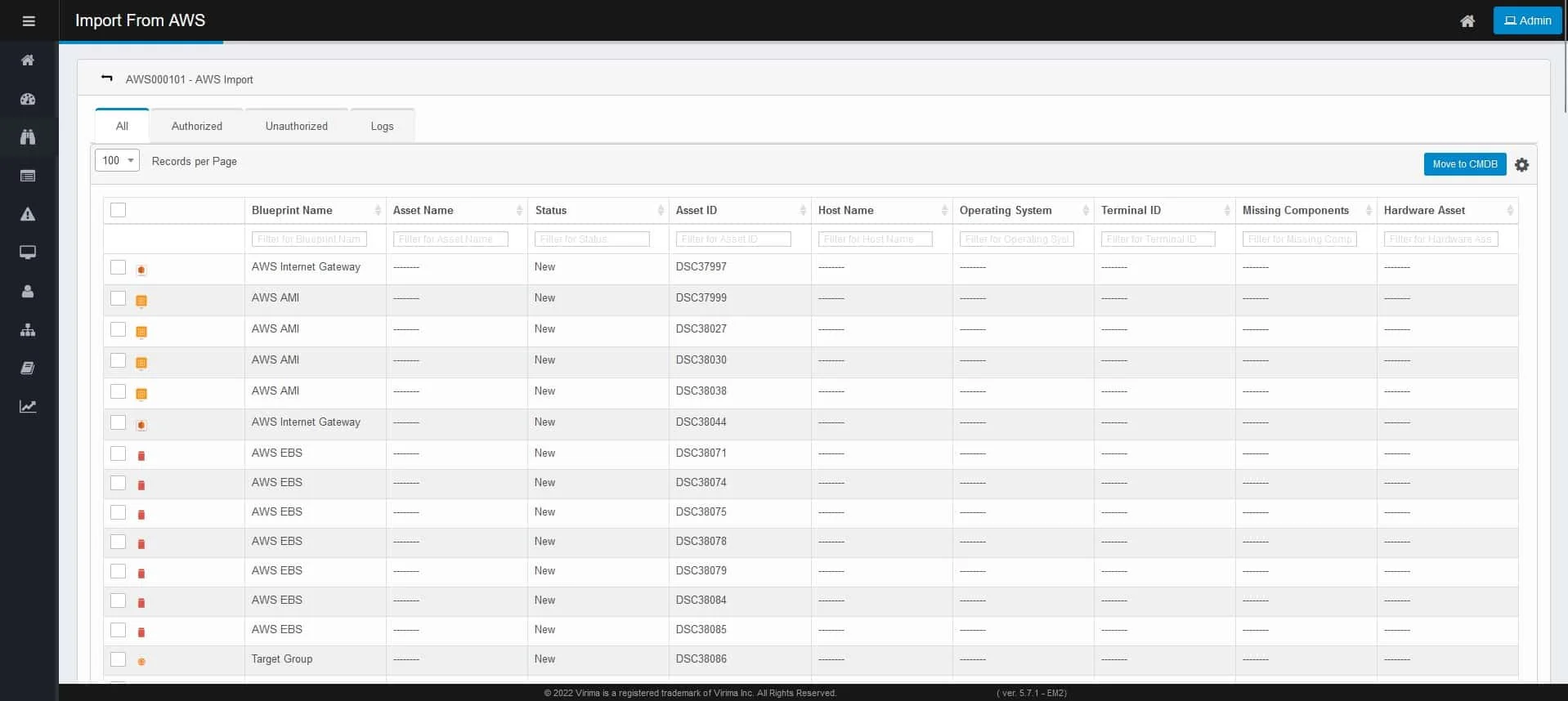Open the dashboard gauge icon in sidebar
Image resolution: width=1568 pixels, height=701 pixels.
(x=28, y=99)
